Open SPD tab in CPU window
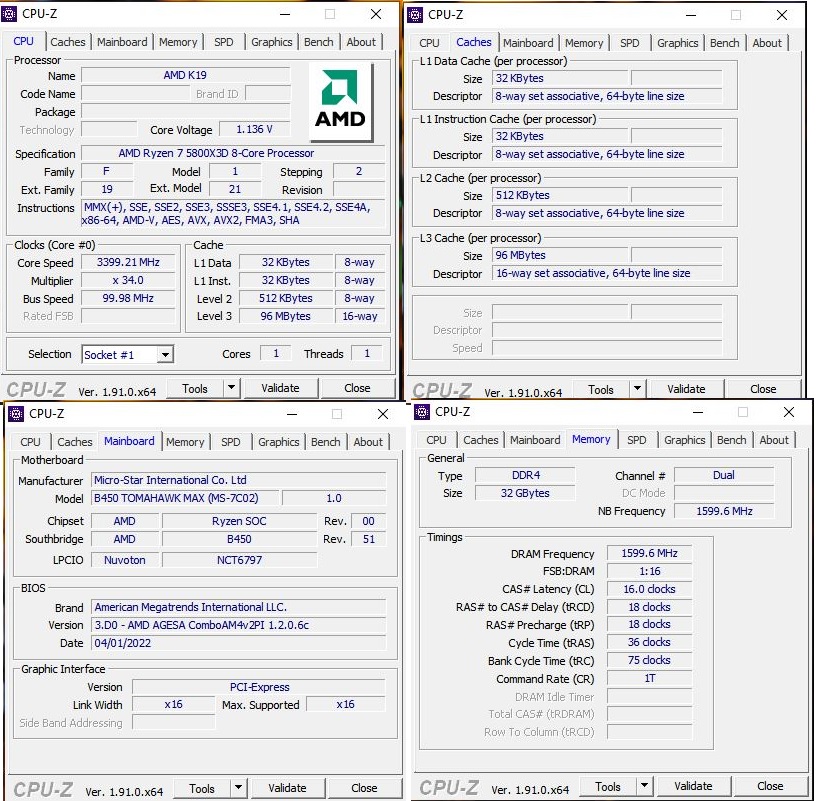 224,42
